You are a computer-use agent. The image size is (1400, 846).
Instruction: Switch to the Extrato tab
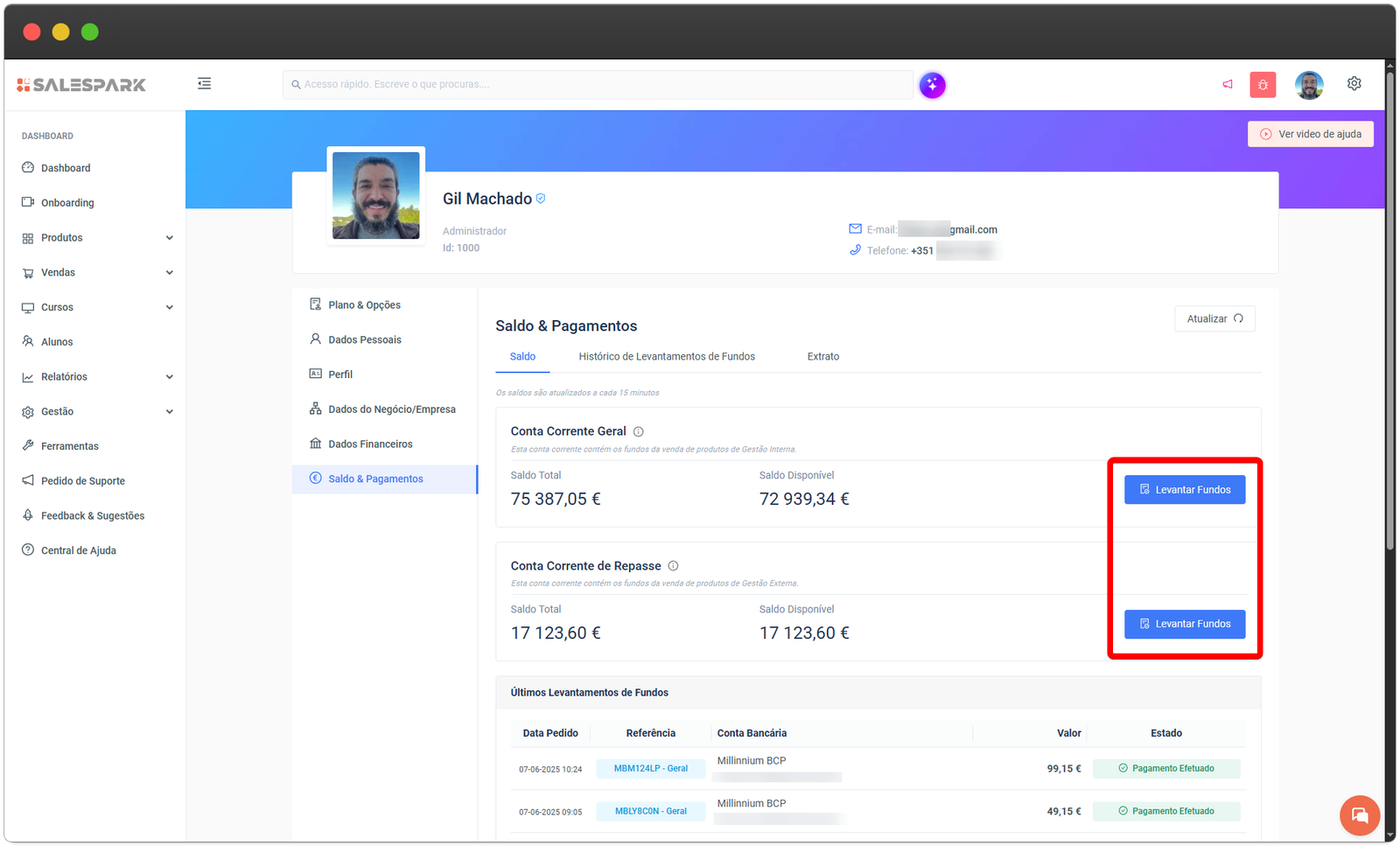click(x=822, y=357)
